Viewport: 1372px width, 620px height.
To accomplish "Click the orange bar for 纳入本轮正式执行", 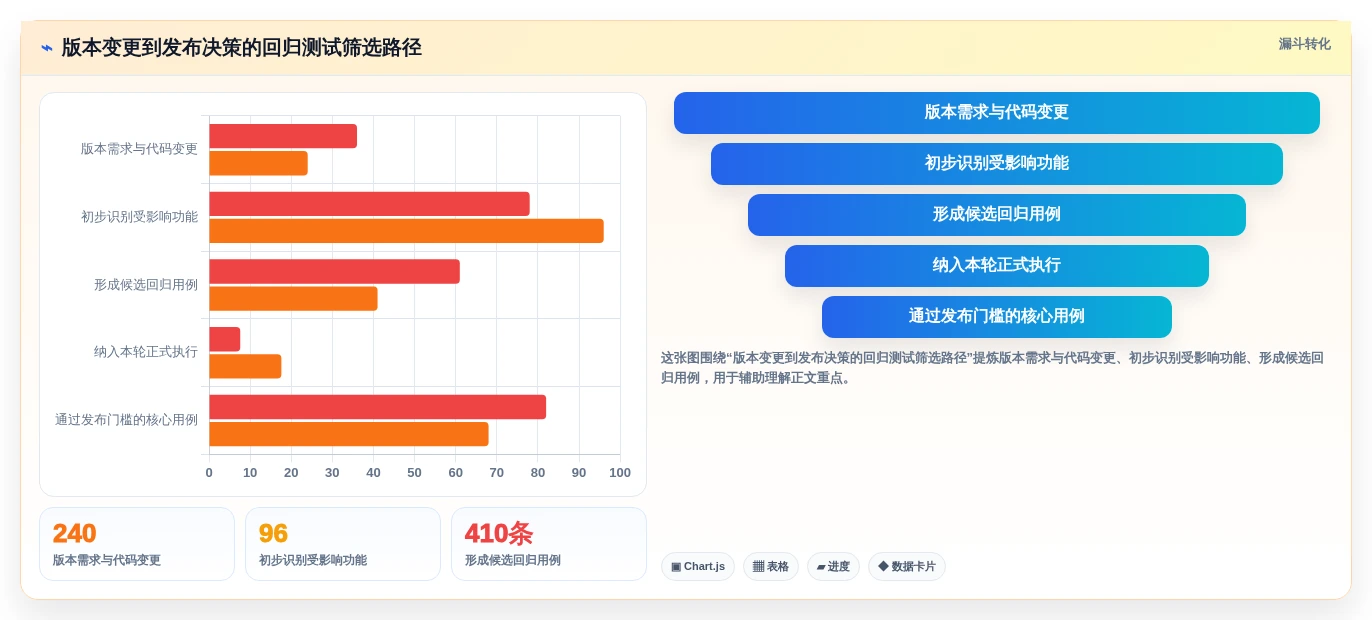I will 245,366.
